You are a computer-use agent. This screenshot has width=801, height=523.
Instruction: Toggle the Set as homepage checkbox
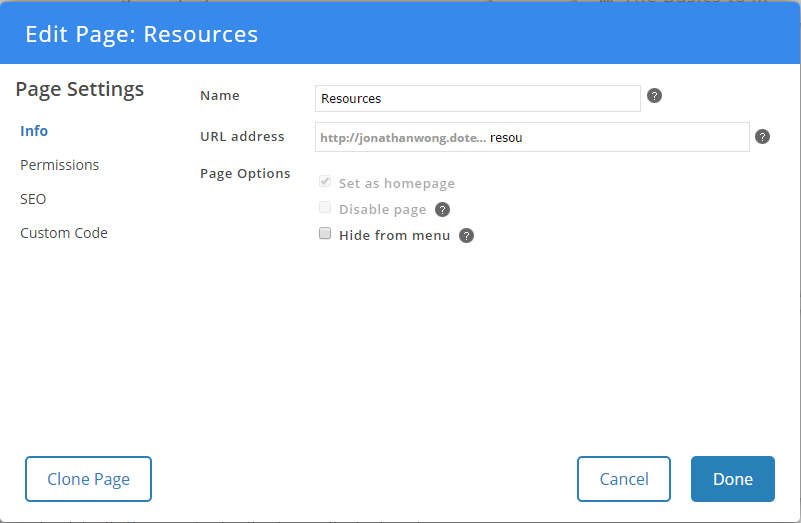325,182
